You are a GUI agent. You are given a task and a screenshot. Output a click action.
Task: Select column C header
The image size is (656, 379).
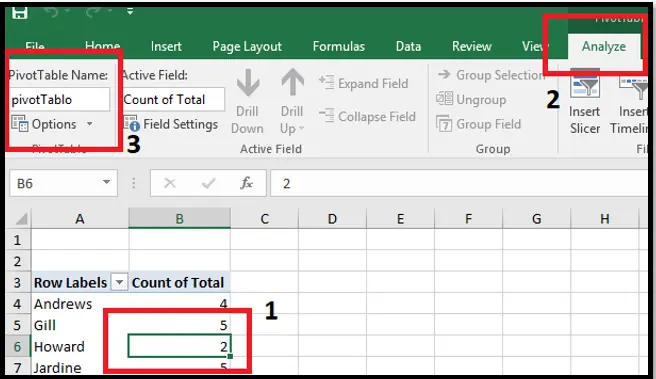coord(264,218)
